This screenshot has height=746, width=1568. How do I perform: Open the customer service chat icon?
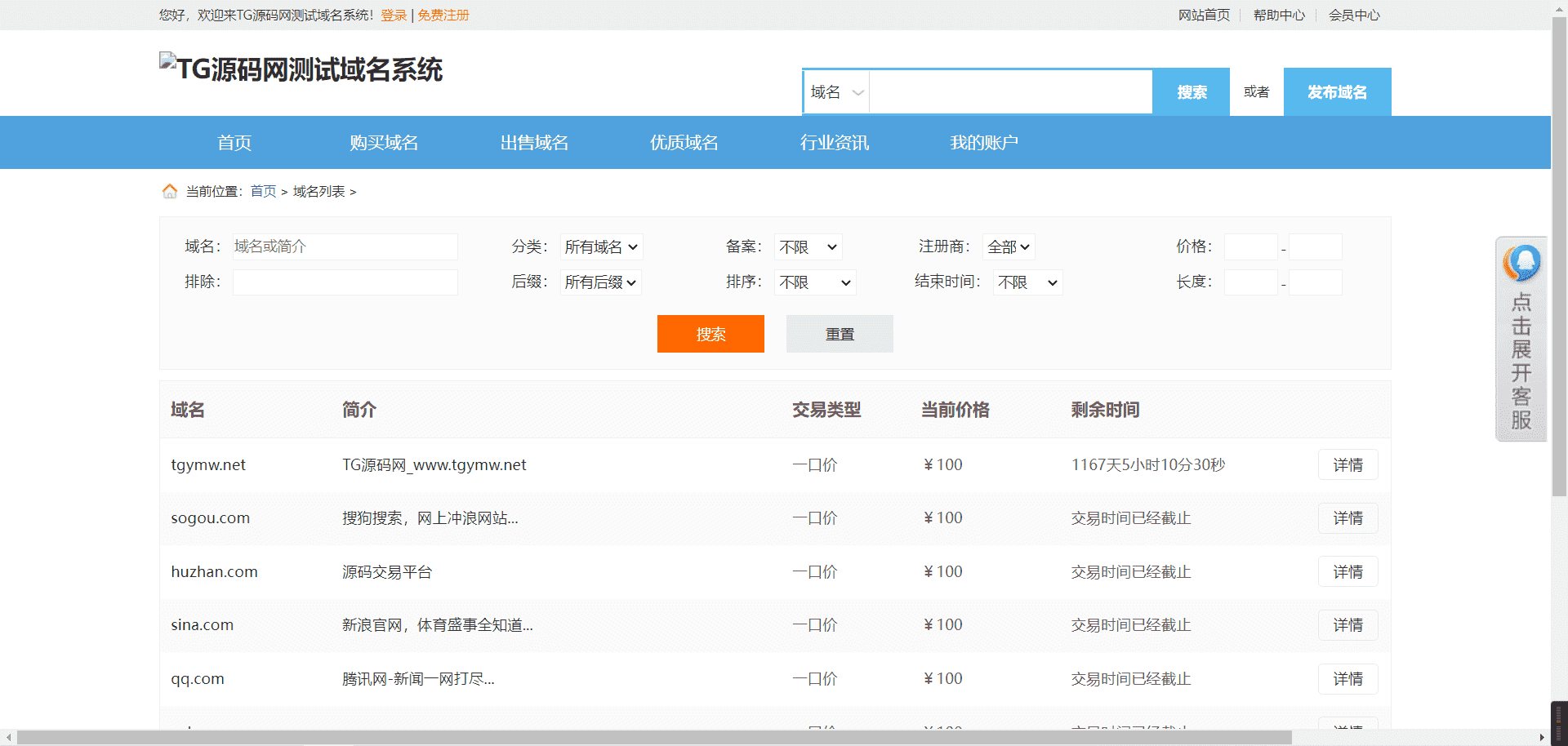pyautogui.click(x=1521, y=264)
